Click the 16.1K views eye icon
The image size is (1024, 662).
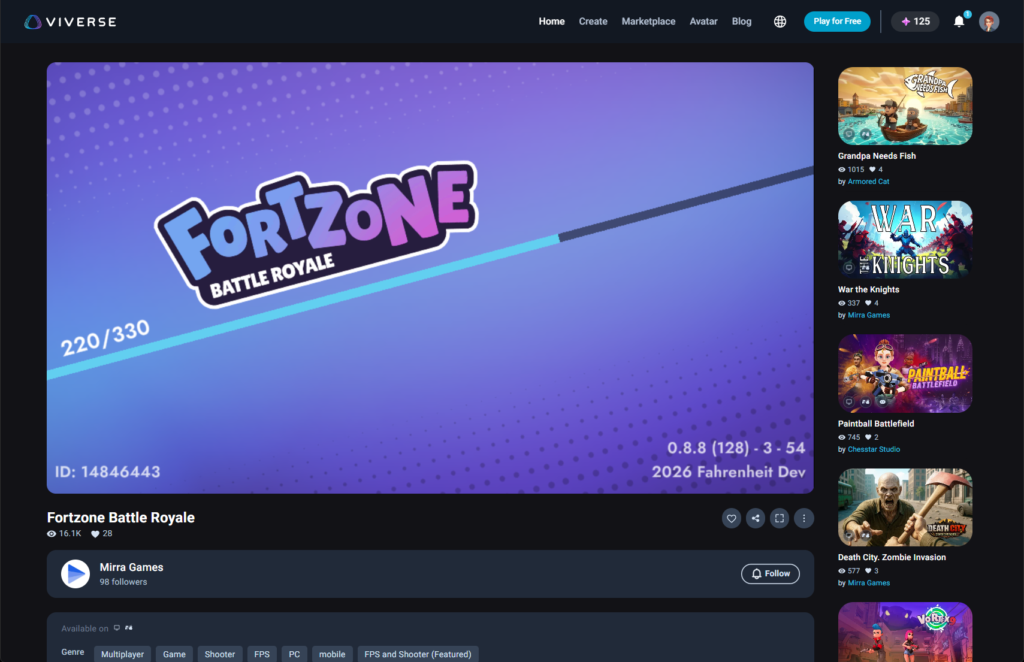[52, 534]
